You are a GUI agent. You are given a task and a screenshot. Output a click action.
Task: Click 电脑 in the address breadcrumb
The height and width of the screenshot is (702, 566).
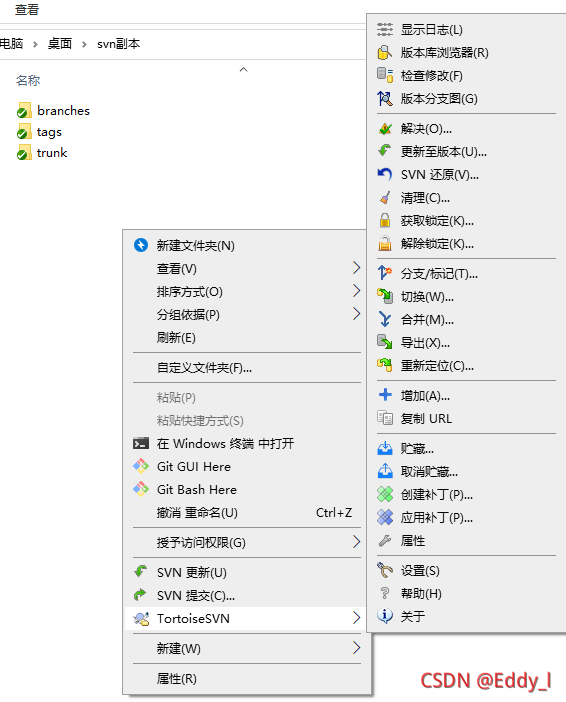coord(11,44)
